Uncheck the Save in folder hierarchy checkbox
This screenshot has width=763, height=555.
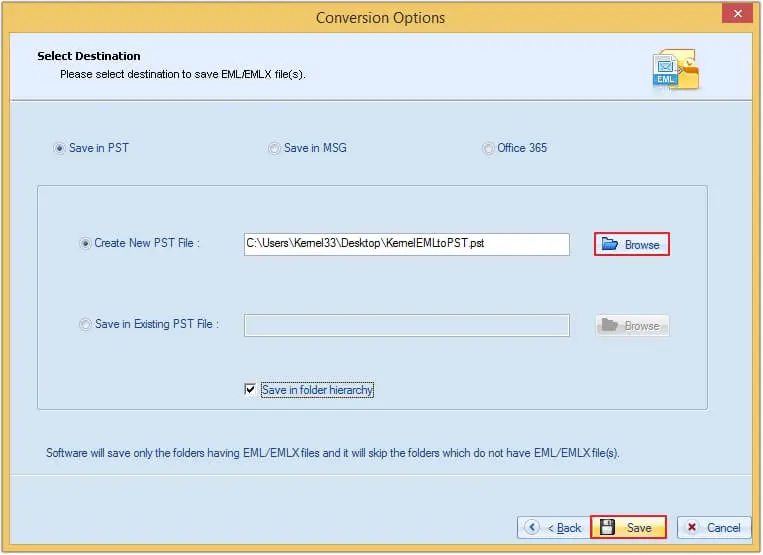[250, 390]
